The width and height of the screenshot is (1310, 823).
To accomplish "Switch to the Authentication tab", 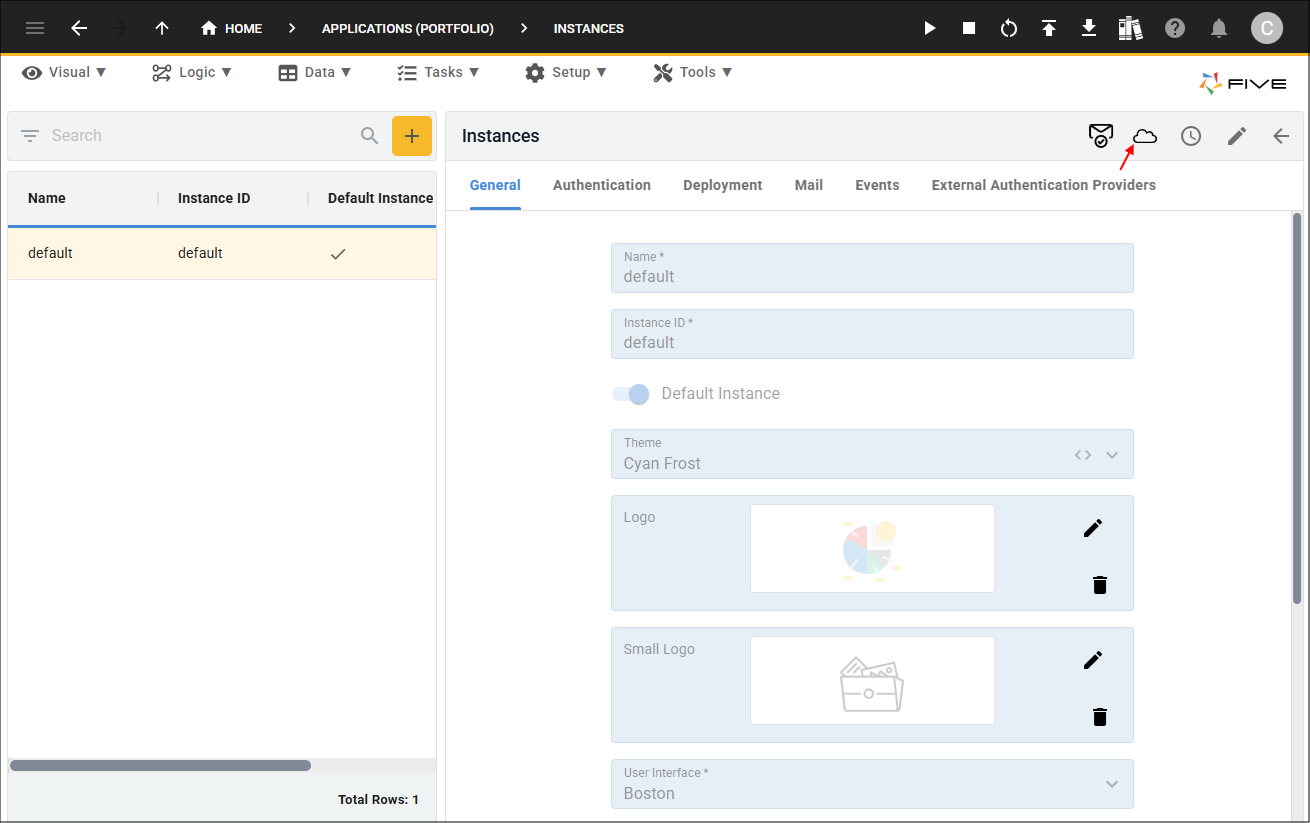I will coord(601,185).
